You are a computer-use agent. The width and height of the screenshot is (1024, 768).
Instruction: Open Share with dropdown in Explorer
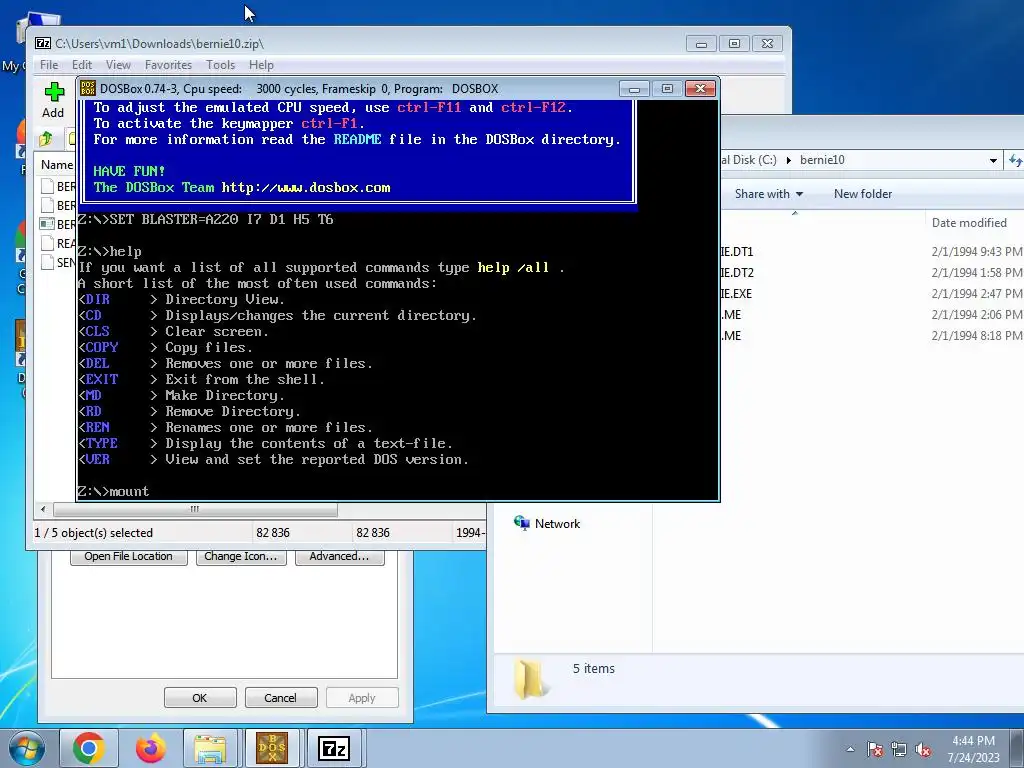coord(769,193)
